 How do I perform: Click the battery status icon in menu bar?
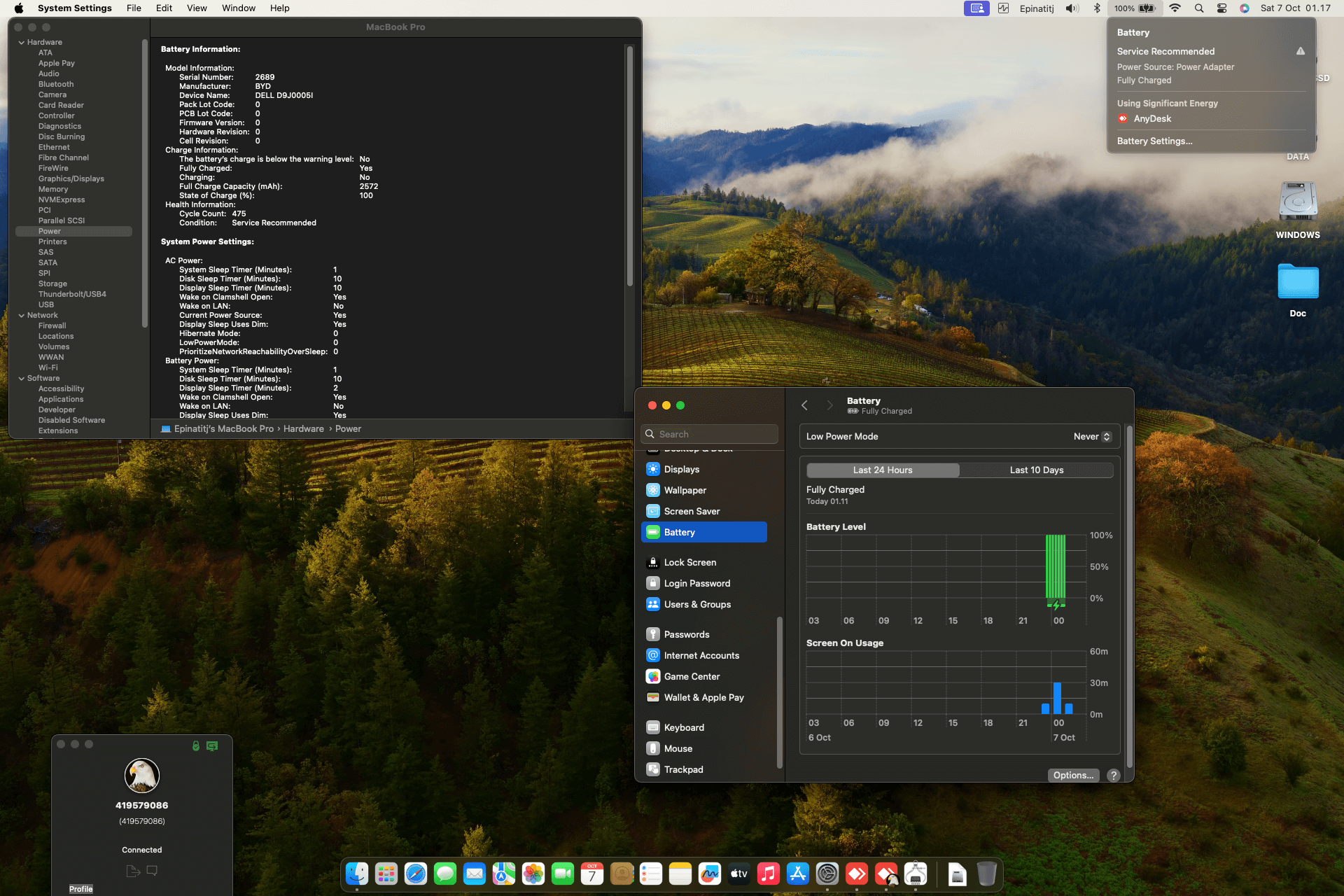coord(1146,8)
